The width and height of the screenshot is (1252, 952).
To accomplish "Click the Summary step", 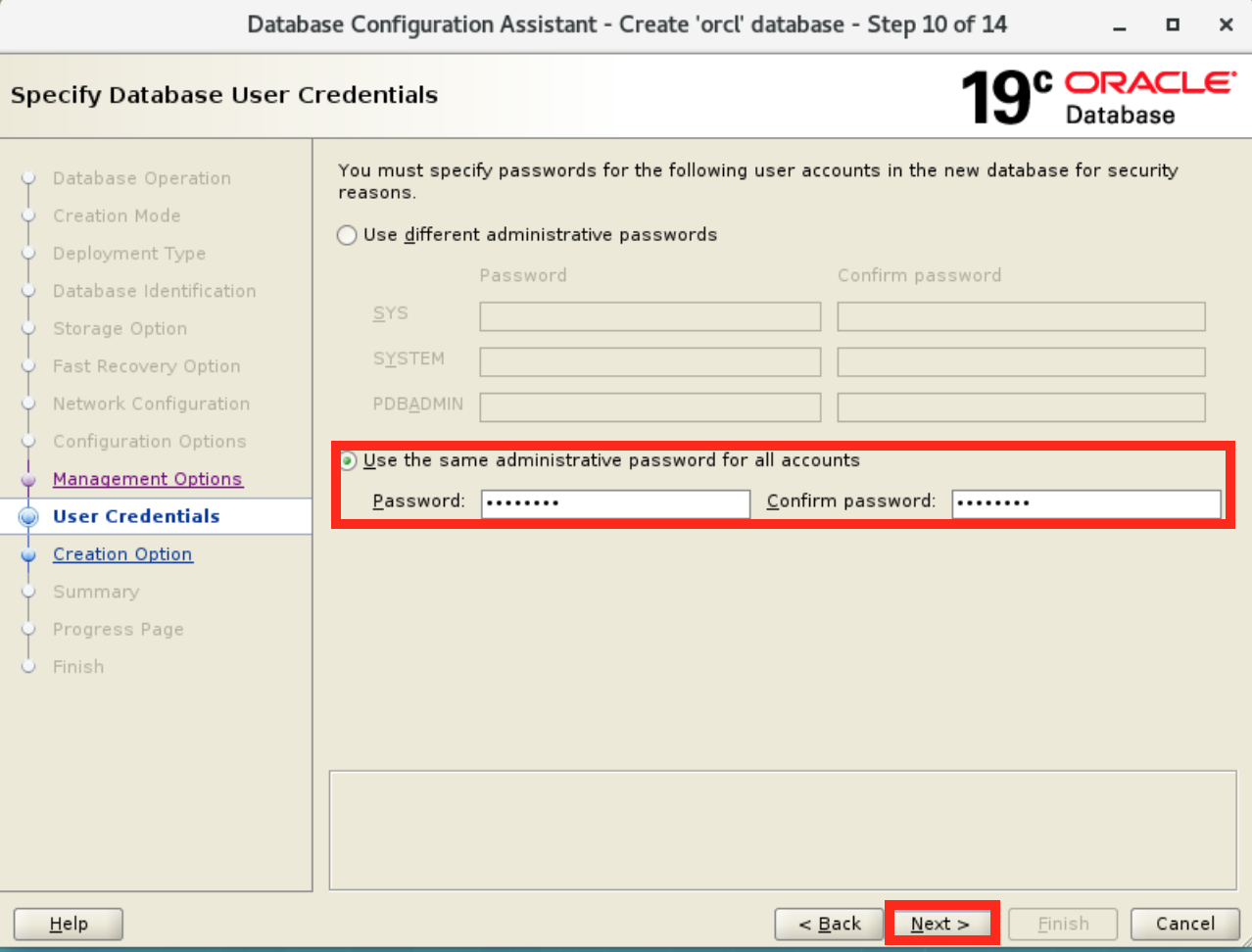I will click(x=96, y=592).
